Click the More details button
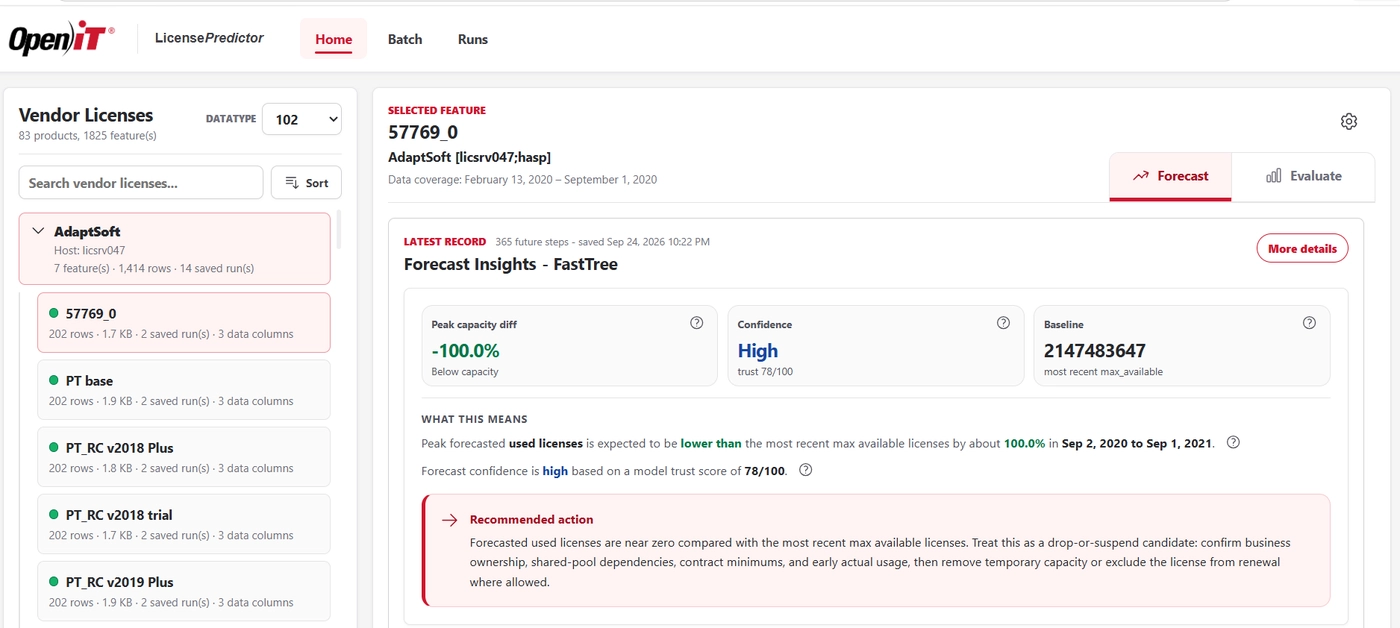Screen dimensions: 1400x628 pyautogui.click(x=1302, y=248)
